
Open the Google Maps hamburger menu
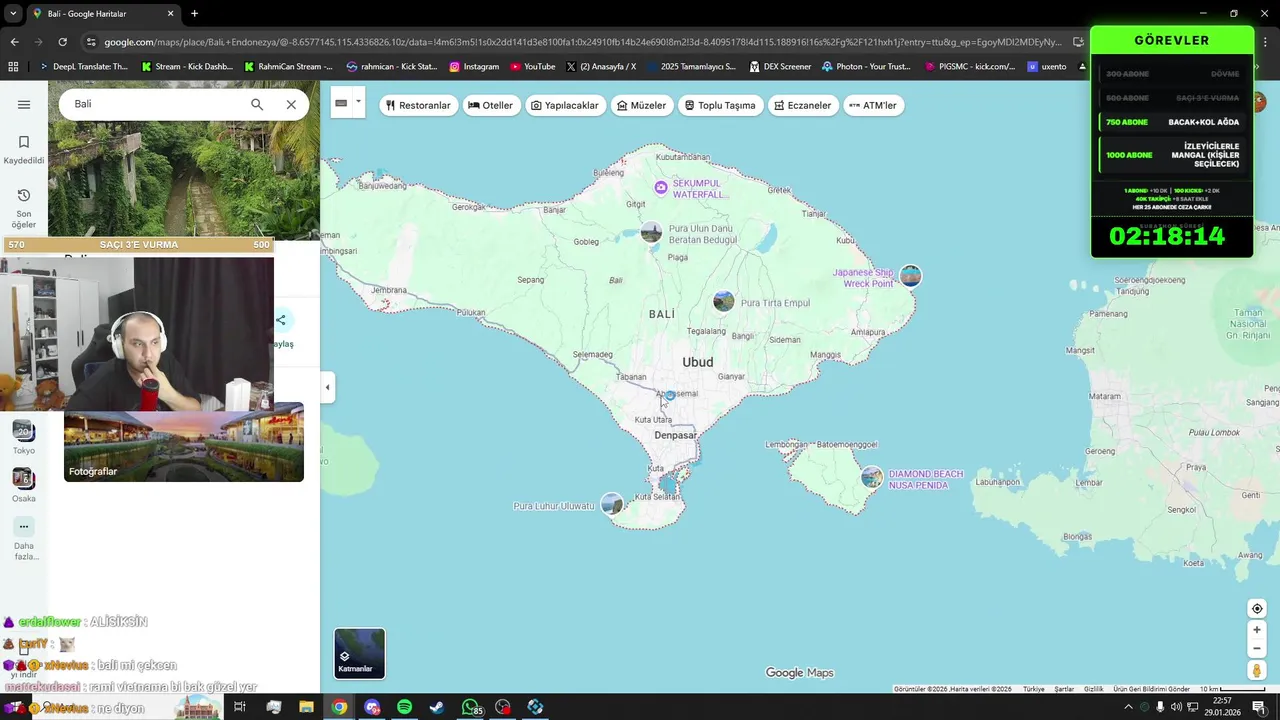pos(24,104)
